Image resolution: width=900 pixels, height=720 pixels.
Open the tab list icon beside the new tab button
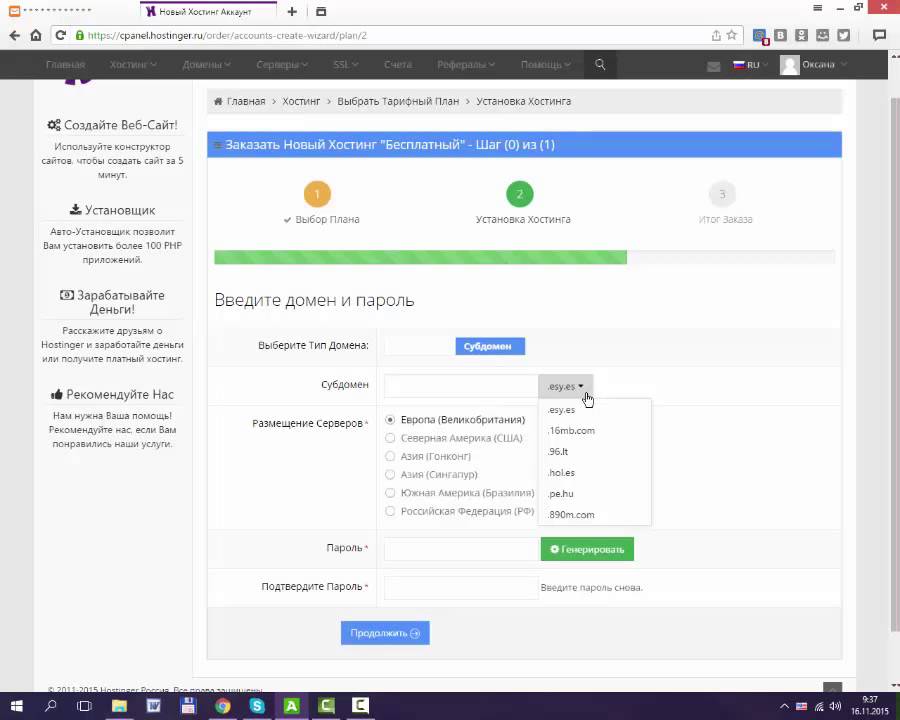321,11
